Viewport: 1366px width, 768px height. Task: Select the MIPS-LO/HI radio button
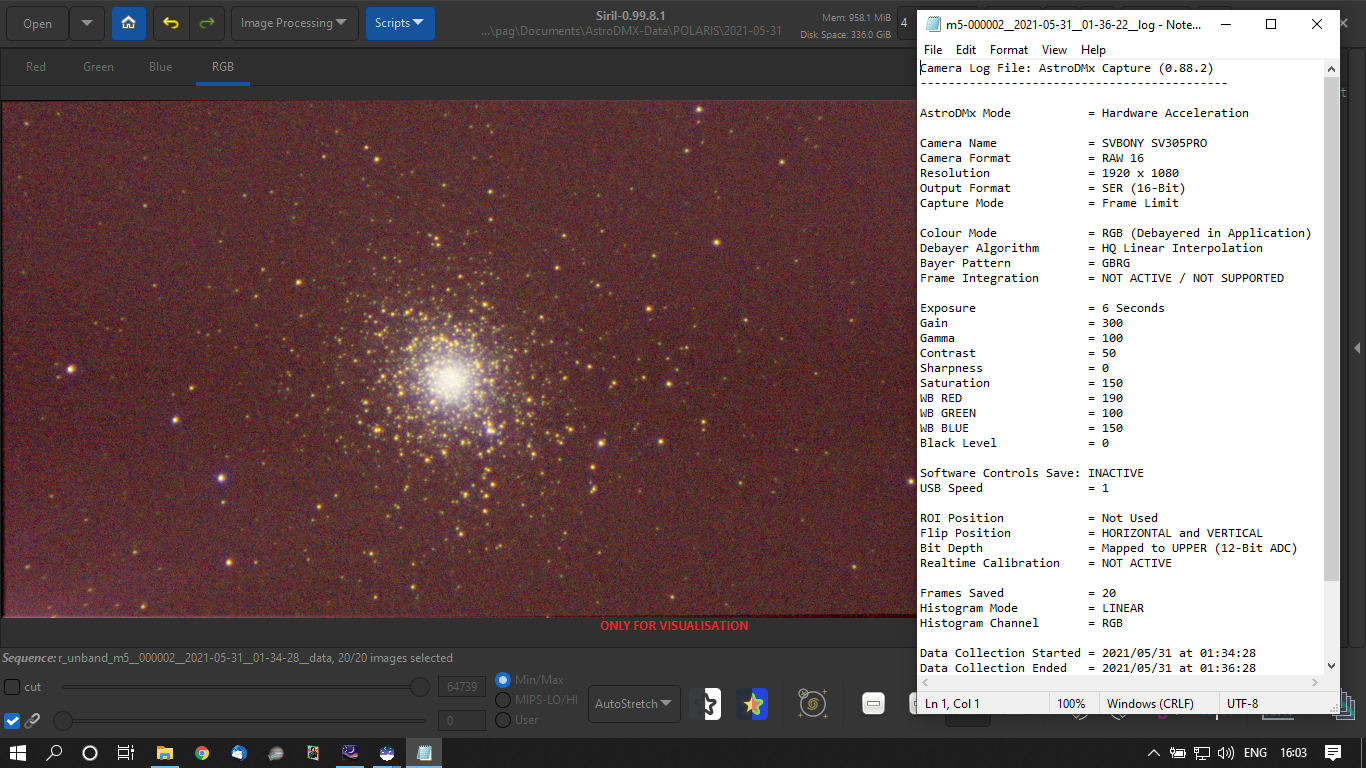pyautogui.click(x=503, y=700)
